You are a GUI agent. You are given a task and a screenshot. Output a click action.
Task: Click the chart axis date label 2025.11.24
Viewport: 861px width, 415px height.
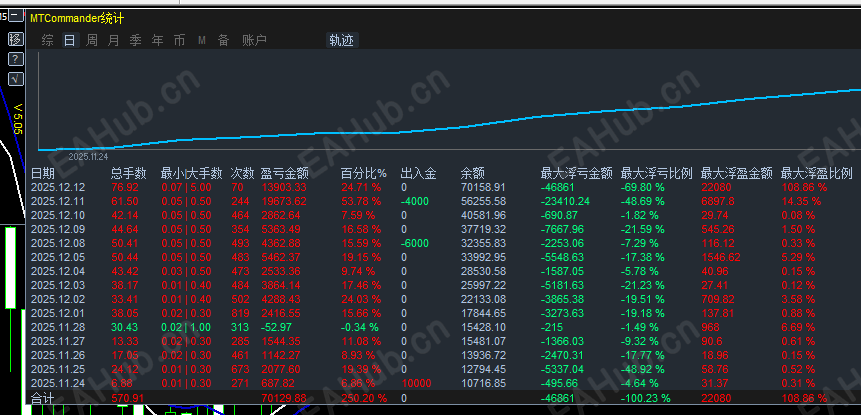click(x=90, y=156)
